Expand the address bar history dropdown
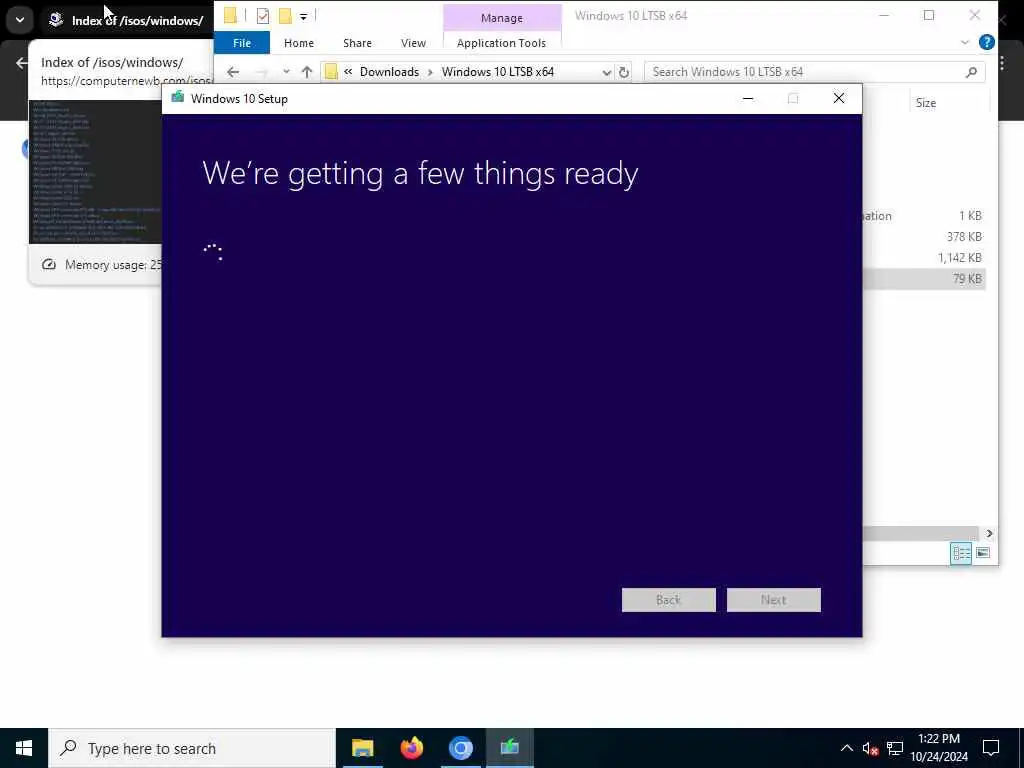The image size is (1024, 768). click(607, 72)
